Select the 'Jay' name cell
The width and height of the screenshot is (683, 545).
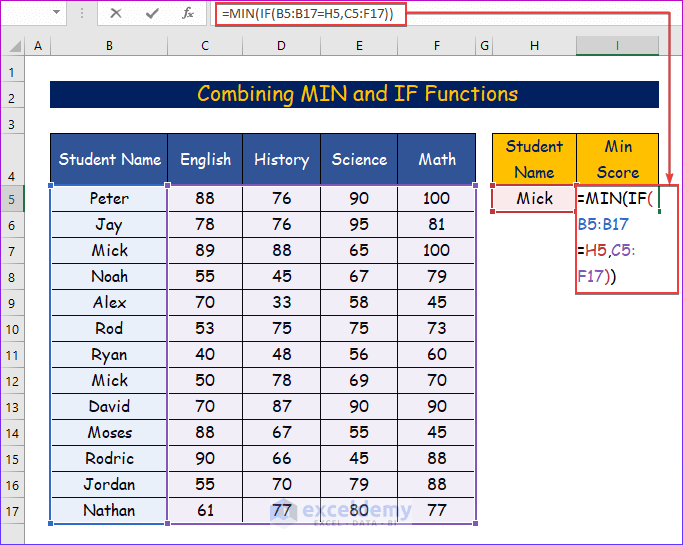tap(109, 225)
